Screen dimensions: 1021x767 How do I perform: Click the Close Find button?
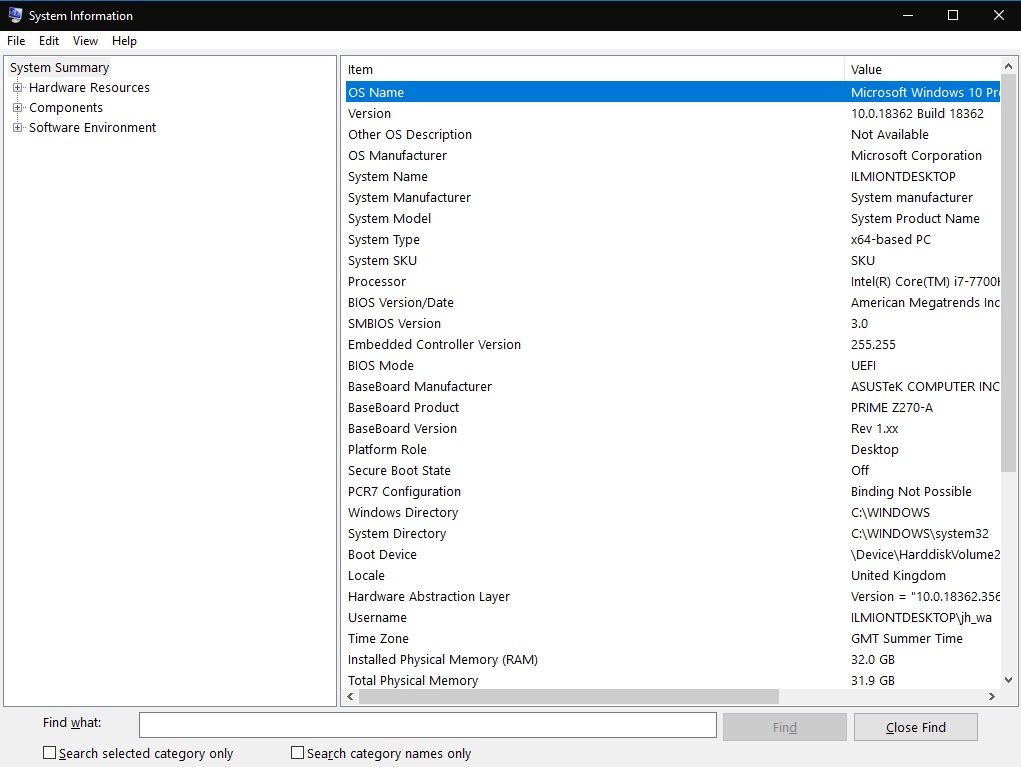point(916,727)
